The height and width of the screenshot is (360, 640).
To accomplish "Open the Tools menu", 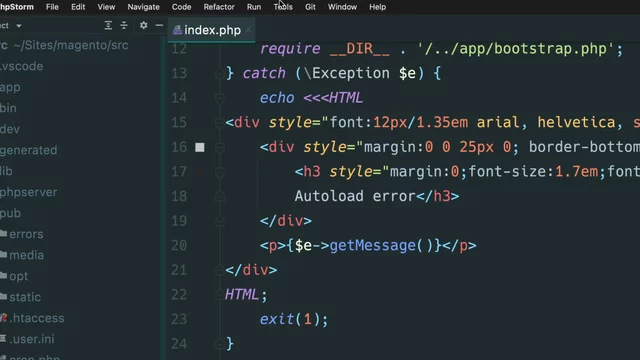I will point(283,7).
